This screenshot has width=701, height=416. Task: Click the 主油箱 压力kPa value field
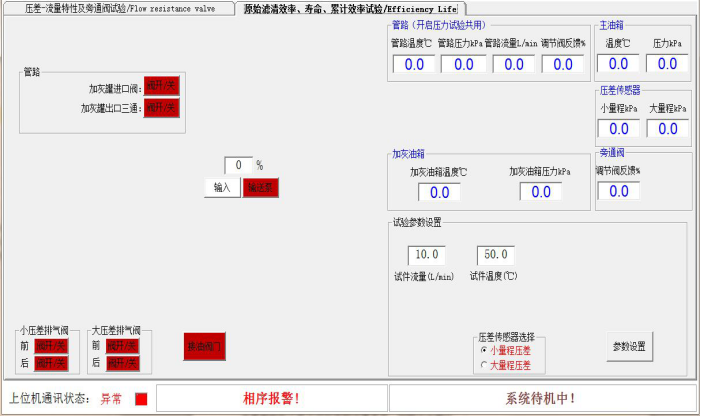667,63
